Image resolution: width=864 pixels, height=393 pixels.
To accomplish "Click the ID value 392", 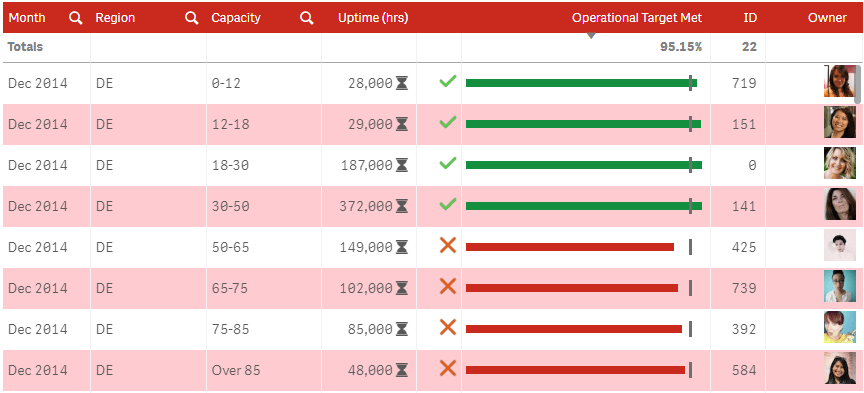I will tap(744, 330).
